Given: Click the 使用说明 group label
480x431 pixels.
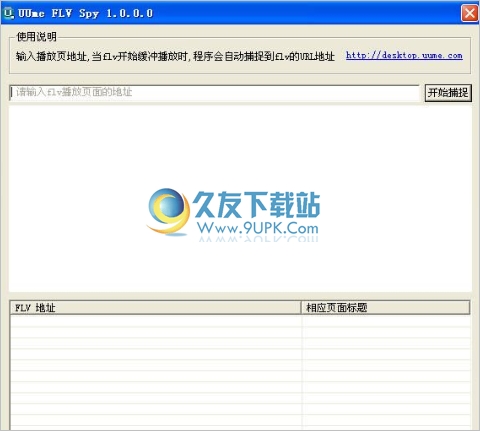Looking at the screenshot, I should (37, 36).
